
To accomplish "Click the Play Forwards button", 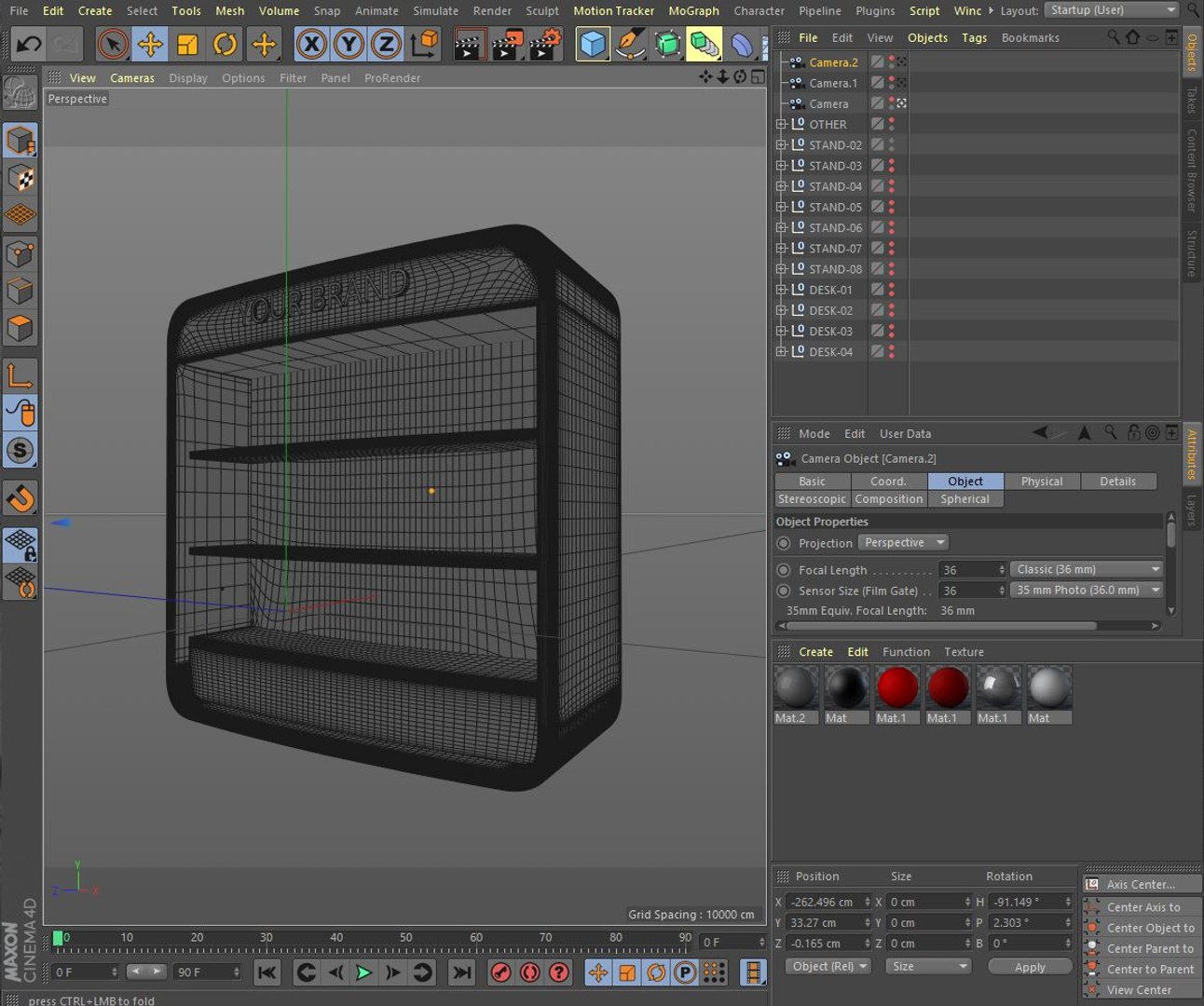I will point(363,972).
